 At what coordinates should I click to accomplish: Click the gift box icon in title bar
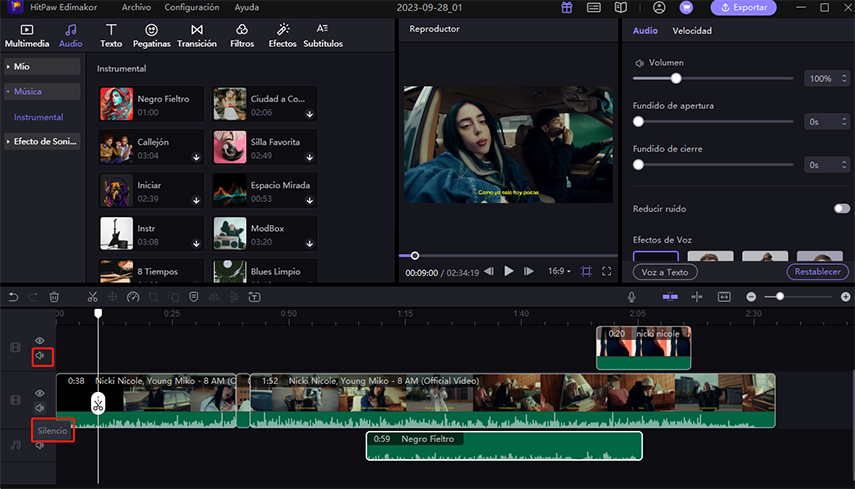(567, 8)
